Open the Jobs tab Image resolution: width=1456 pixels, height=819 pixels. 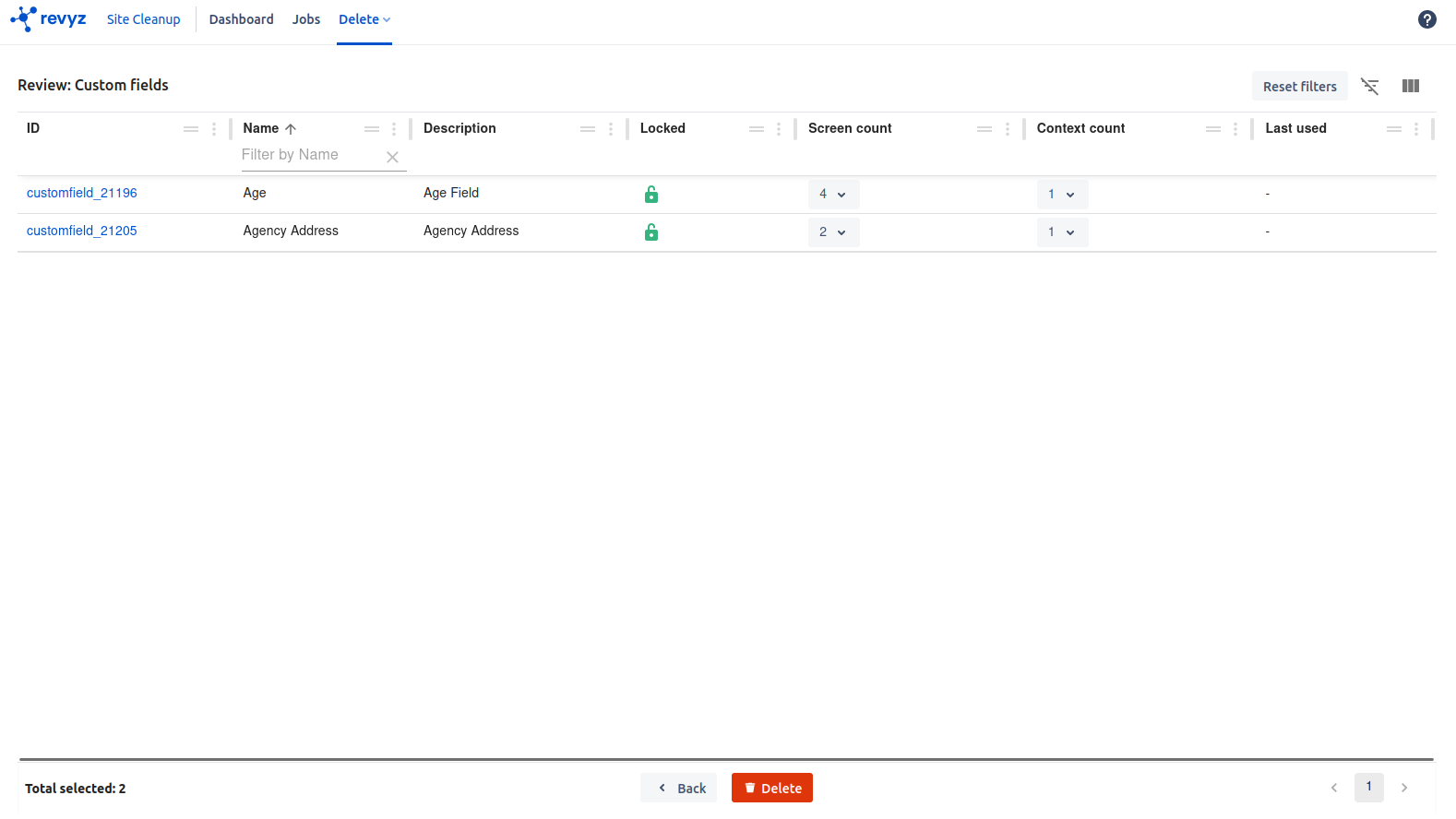click(x=306, y=19)
